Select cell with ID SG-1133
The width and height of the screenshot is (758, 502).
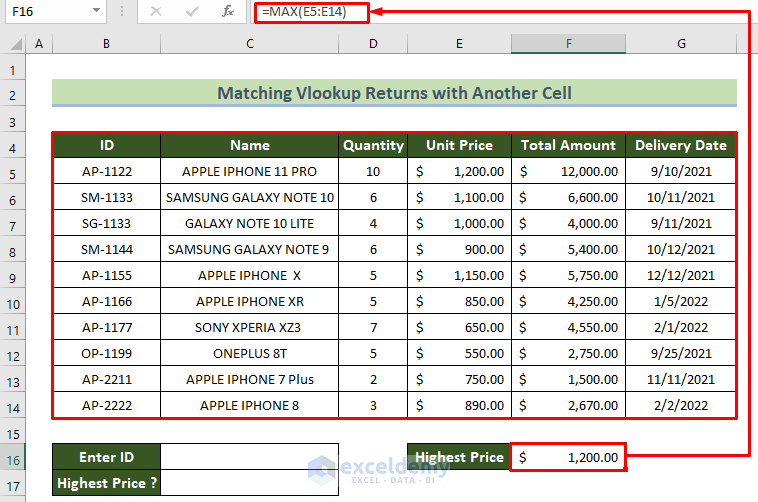(x=106, y=223)
